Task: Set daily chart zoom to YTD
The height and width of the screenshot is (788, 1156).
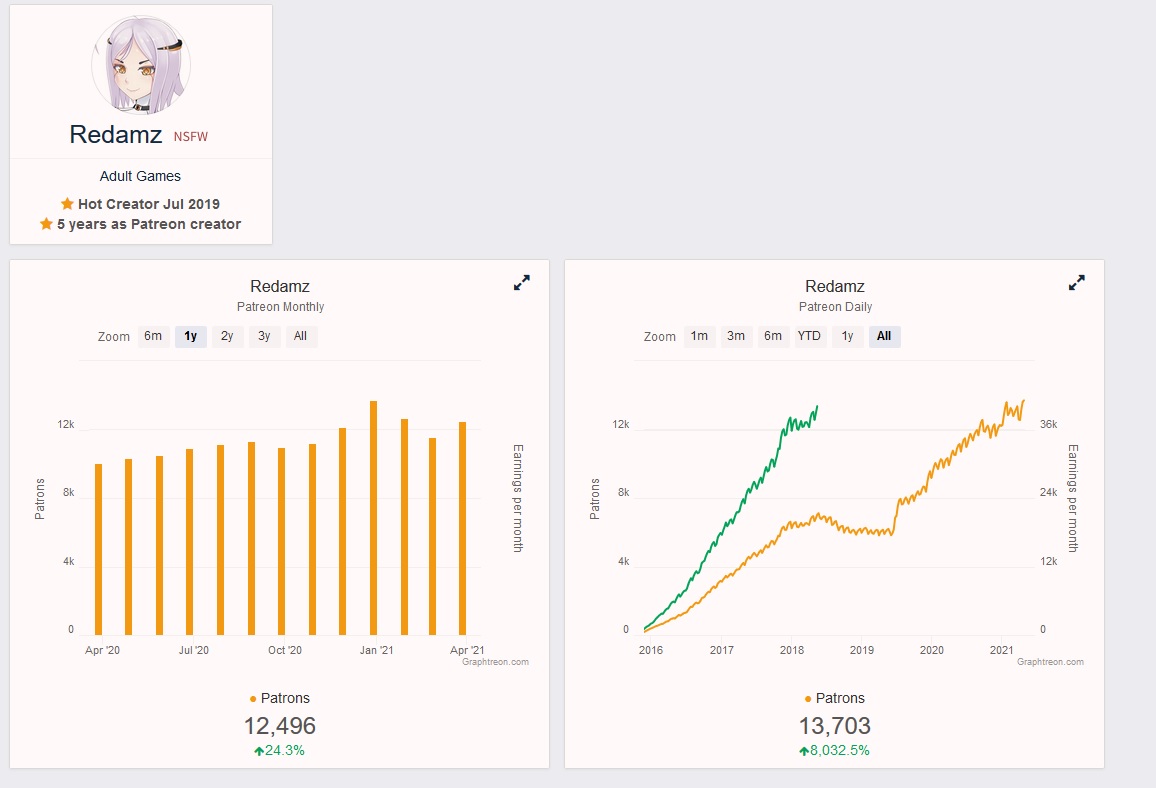Action: tap(809, 336)
